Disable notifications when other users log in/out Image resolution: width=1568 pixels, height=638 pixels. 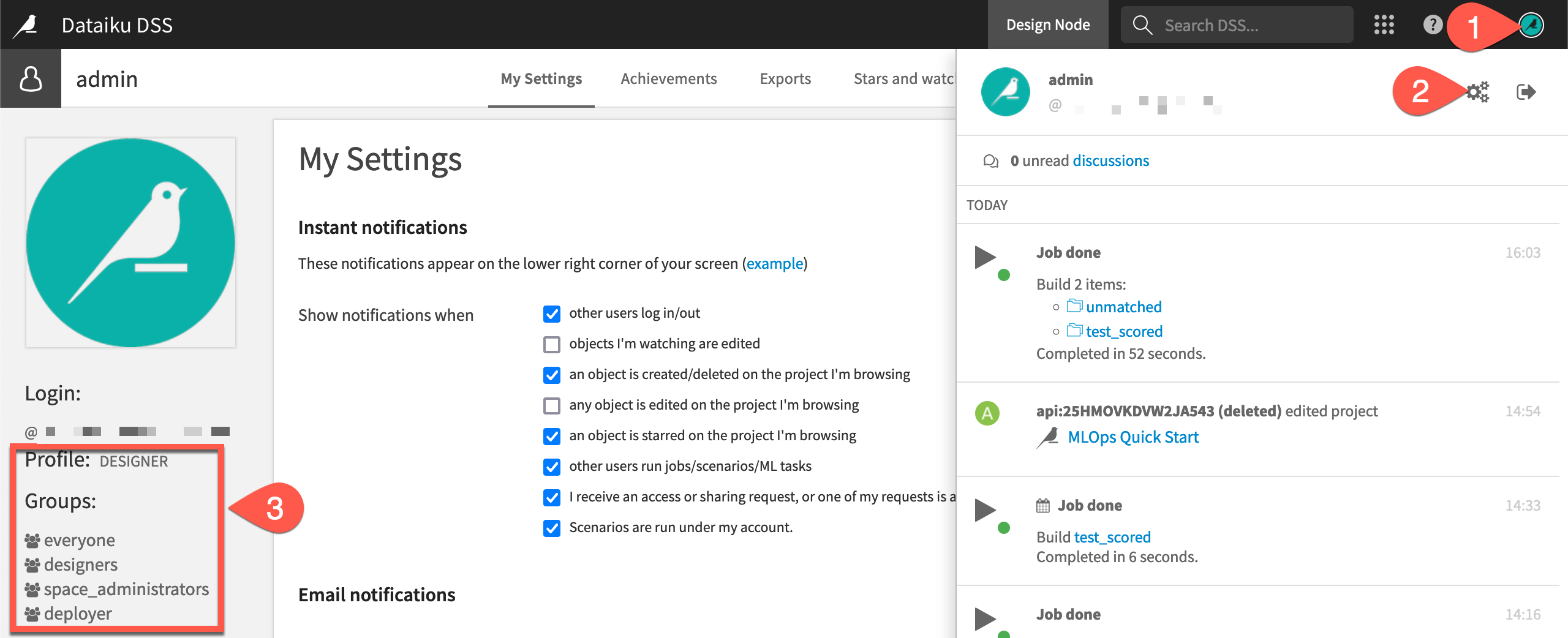(551, 313)
